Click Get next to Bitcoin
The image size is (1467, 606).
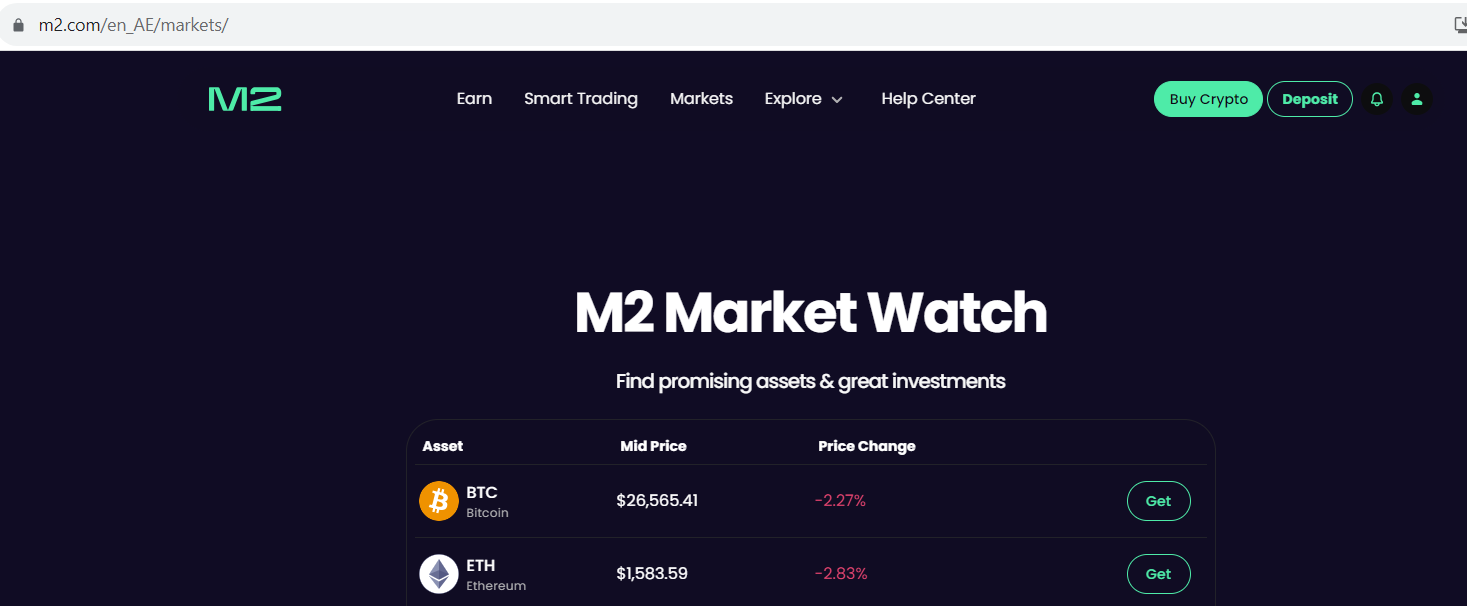click(1158, 500)
